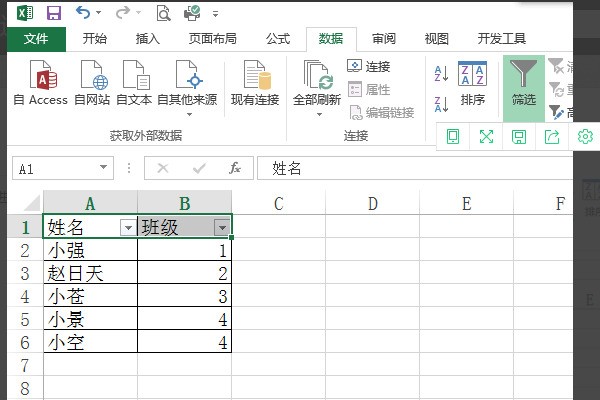
Task: Click the clear filter icon
Action: tap(557, 67)
